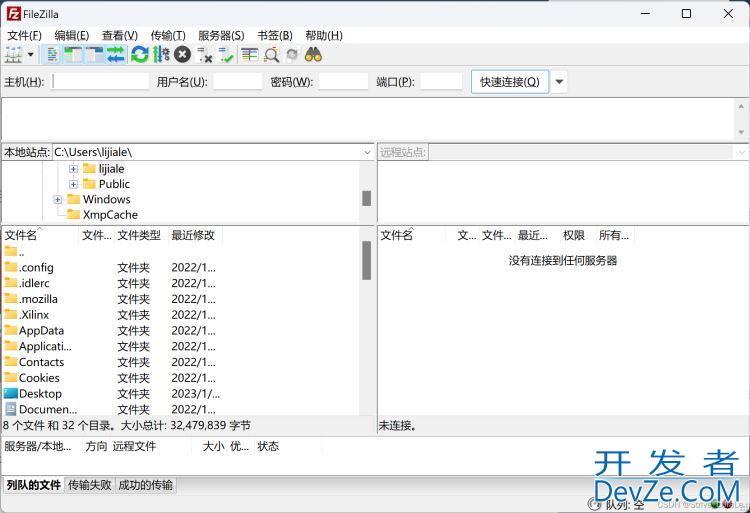The width and height of the screenshot is (750, 513).
Task: Sort local list by 文件名 column
Action: [x=40, y=235]
